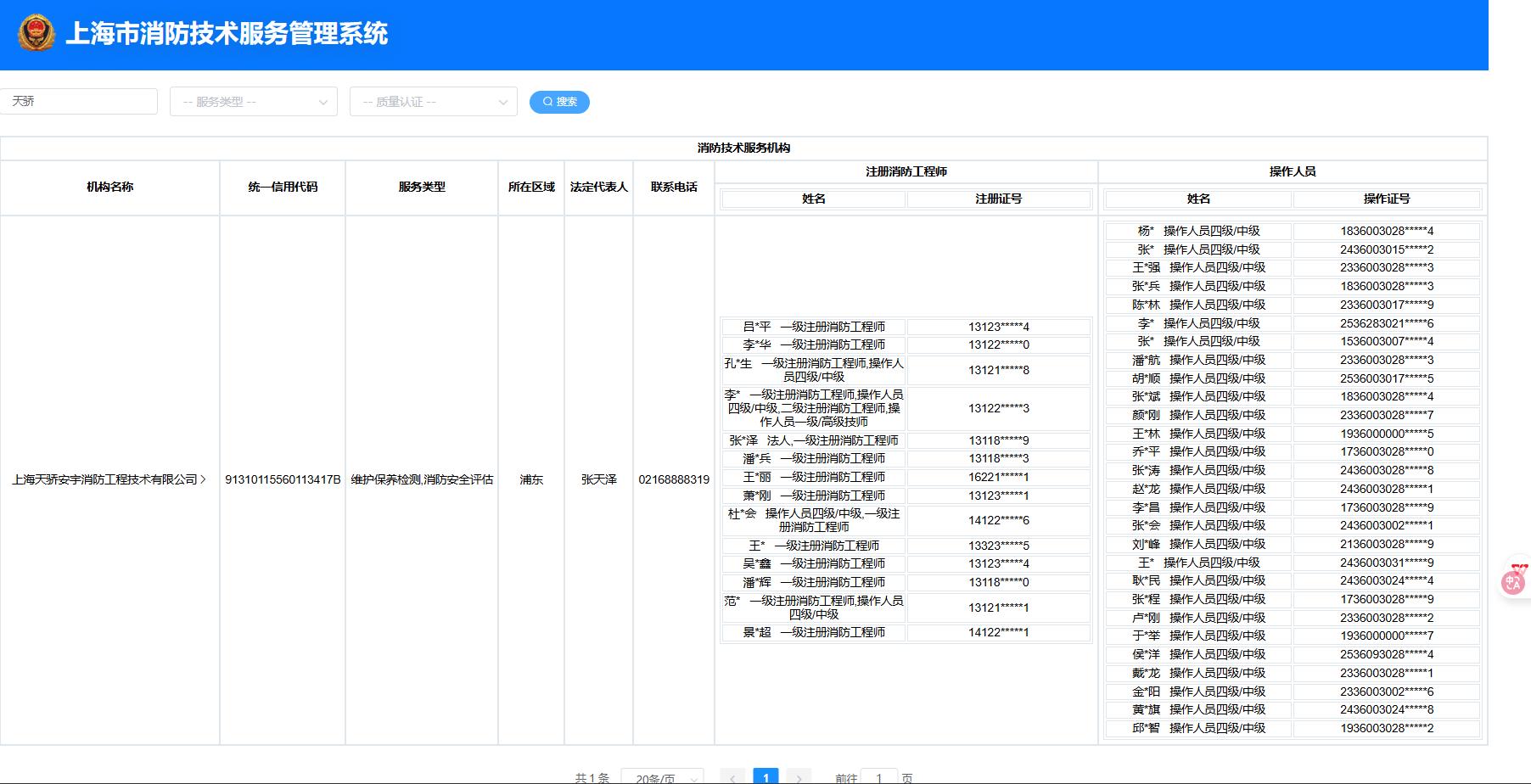The image size is (1531, 784).
Task: Click chevron beside 上海天骄安宇消防工程技术有限公司
Action: coord(204,479)
